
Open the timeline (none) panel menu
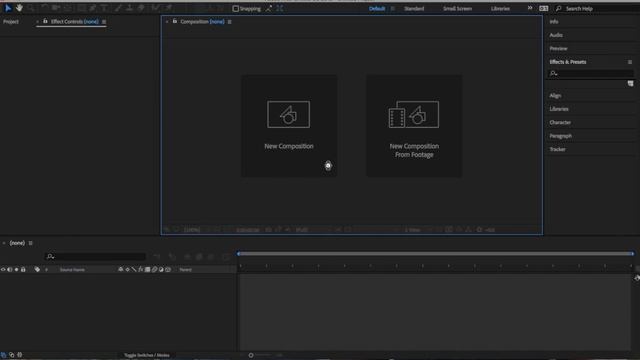click(x=31, y=243)
